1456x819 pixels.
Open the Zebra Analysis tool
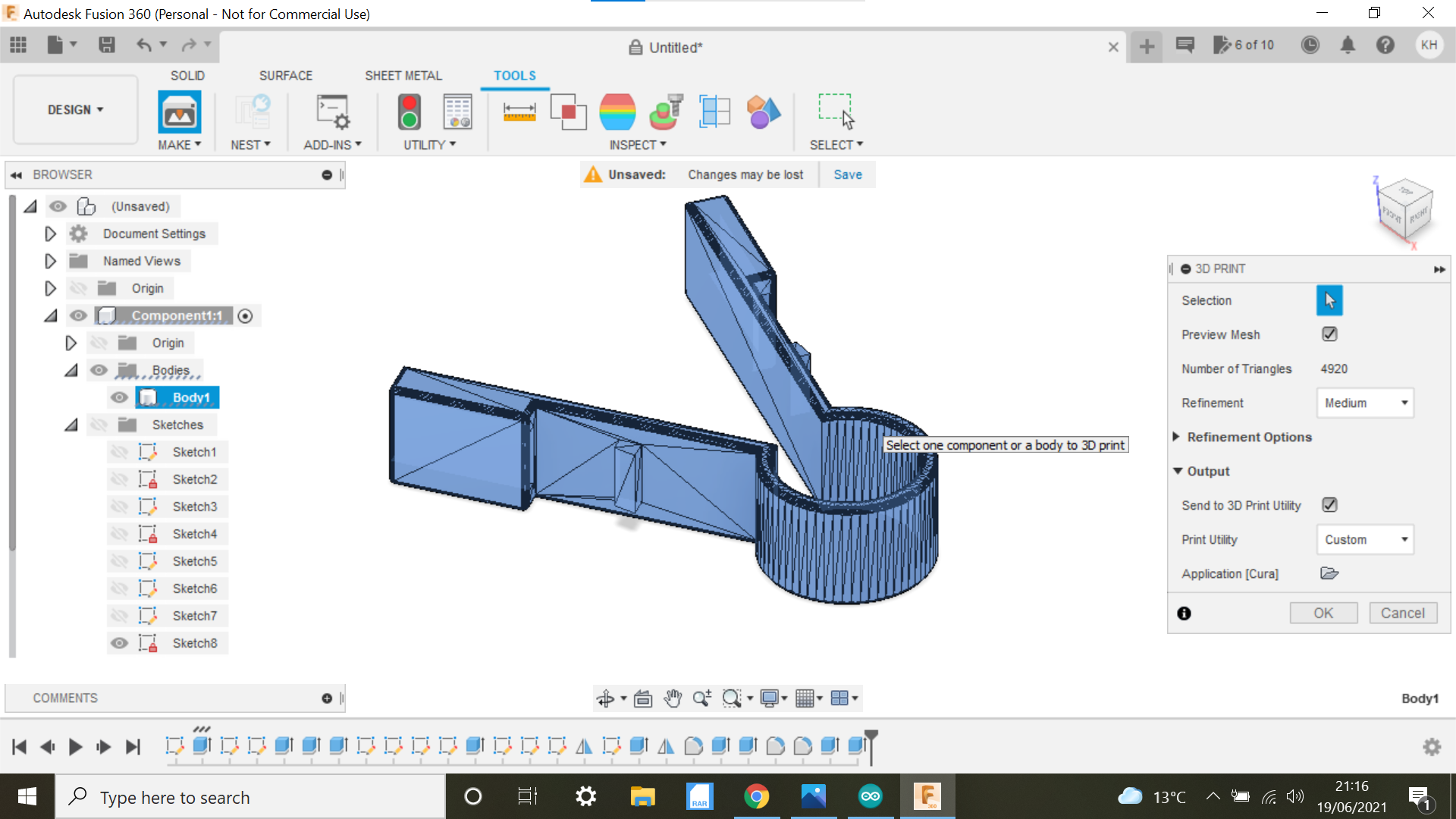617,112
